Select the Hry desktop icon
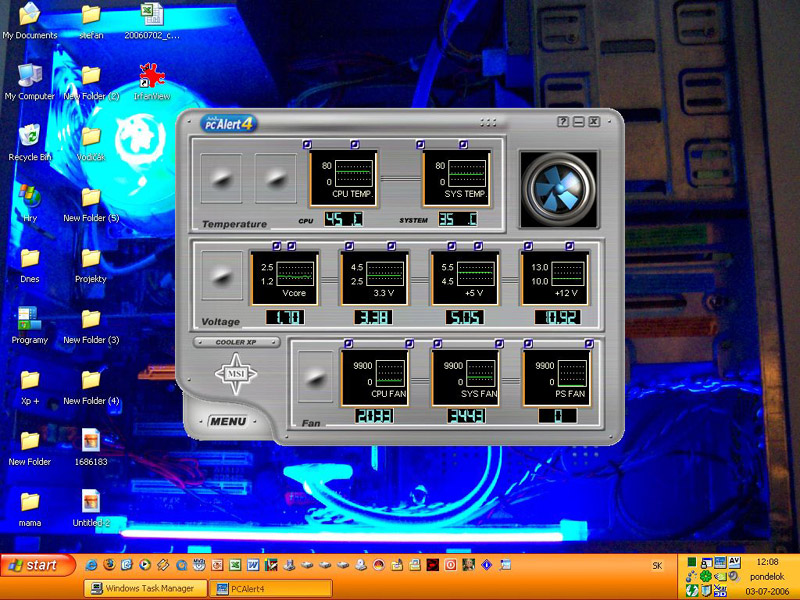Viewport: 800px width, 600px height. (x=30, y=204)
